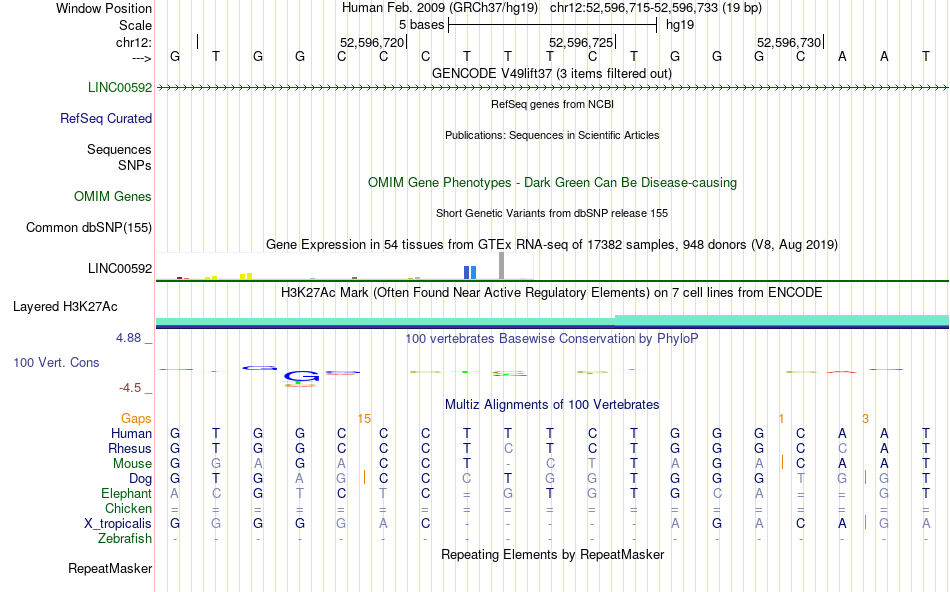Click the LINC00592 GENCODE track label

(x=119, y=87)
